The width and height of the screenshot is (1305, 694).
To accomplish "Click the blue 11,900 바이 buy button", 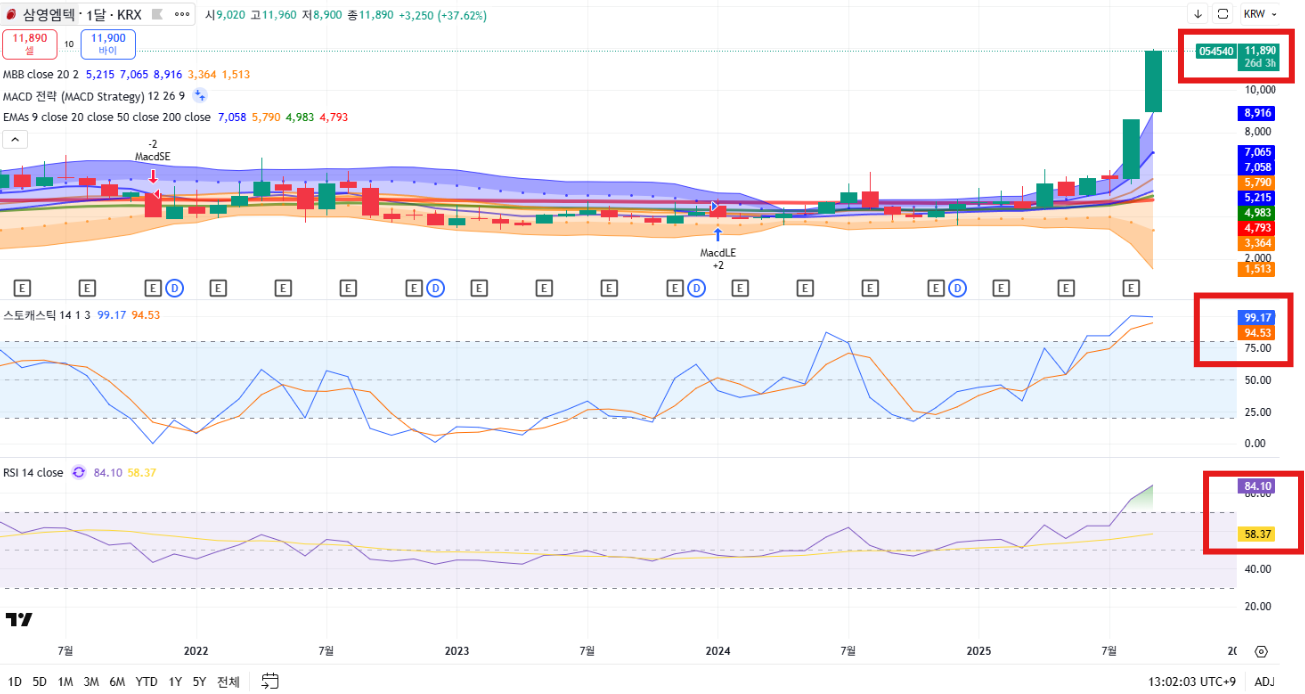I will (x=108, y=43).
